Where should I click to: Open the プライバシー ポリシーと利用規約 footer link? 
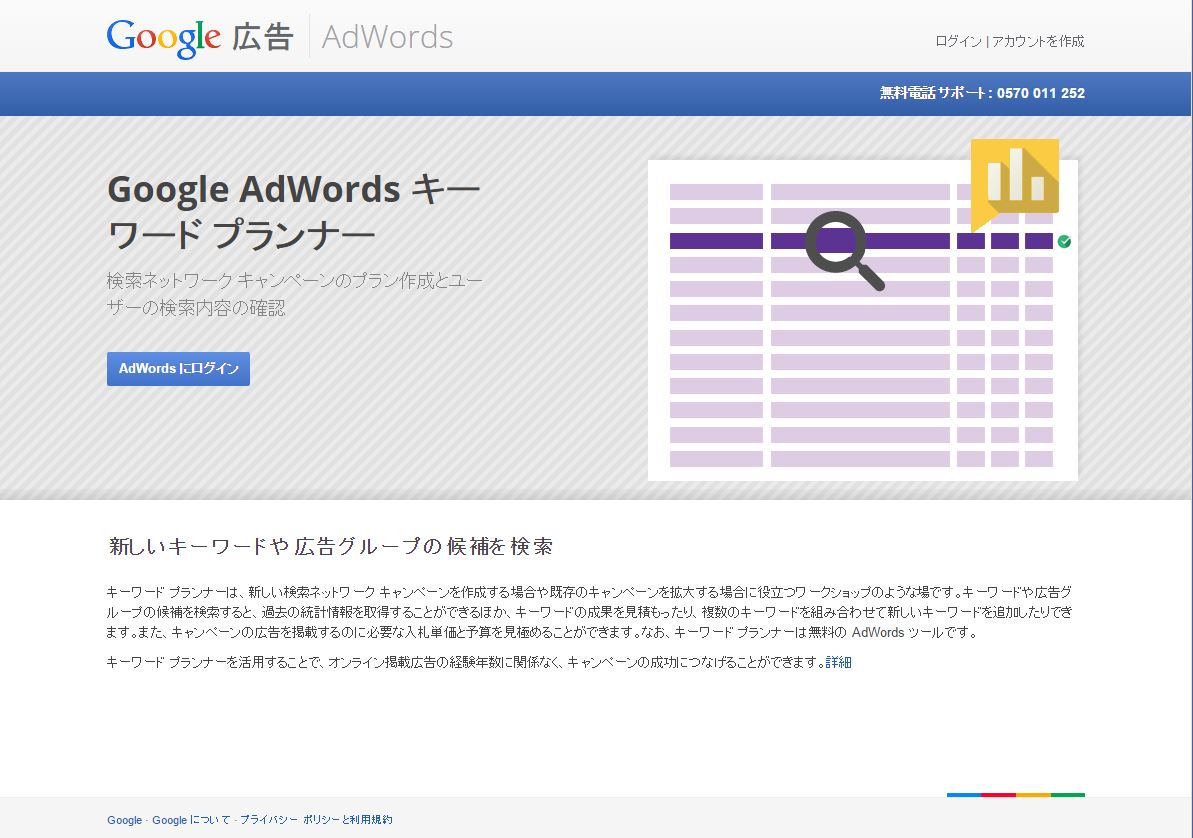point(317,820)
